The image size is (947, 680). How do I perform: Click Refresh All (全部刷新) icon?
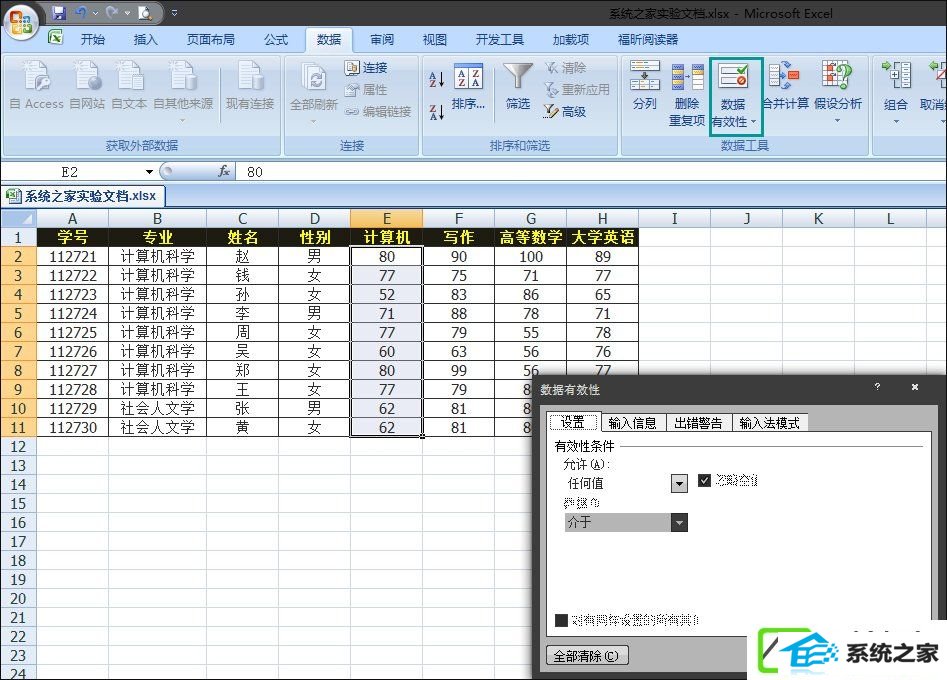(313, 79)
